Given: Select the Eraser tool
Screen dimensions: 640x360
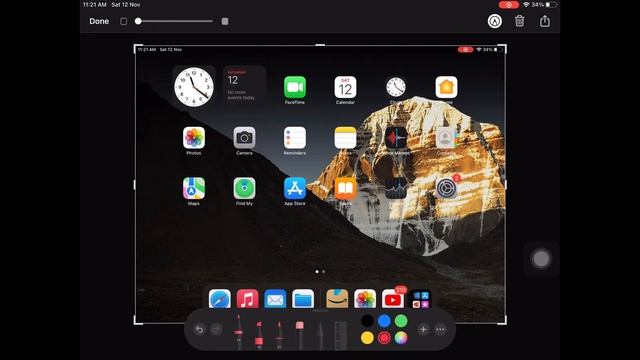Looking at the screenshot, I should coord(300,335).
